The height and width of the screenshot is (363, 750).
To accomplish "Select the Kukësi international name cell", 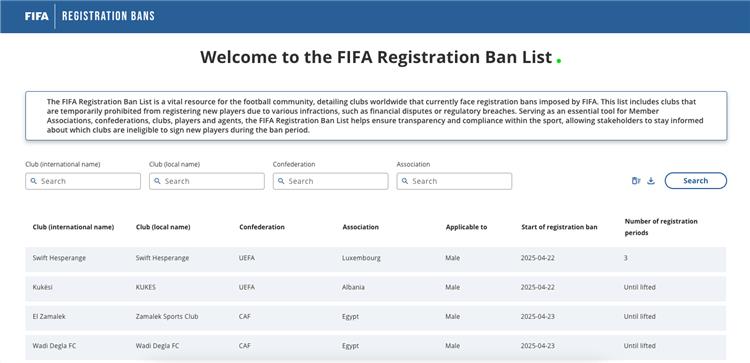I will coord(43,287).
